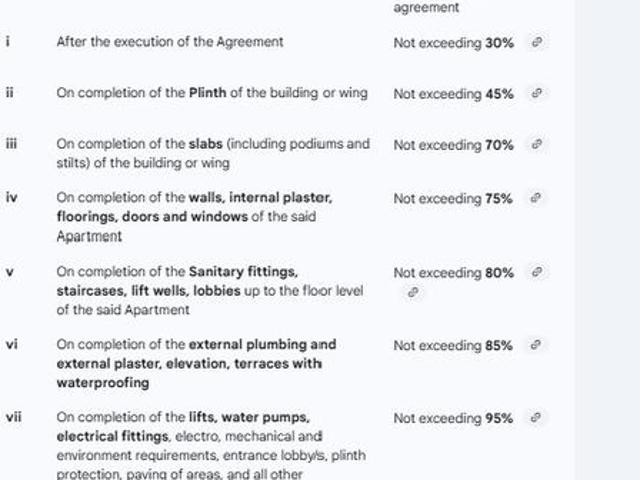Click bold text 'lifts, water pumps,'

(x=249, y=418)
